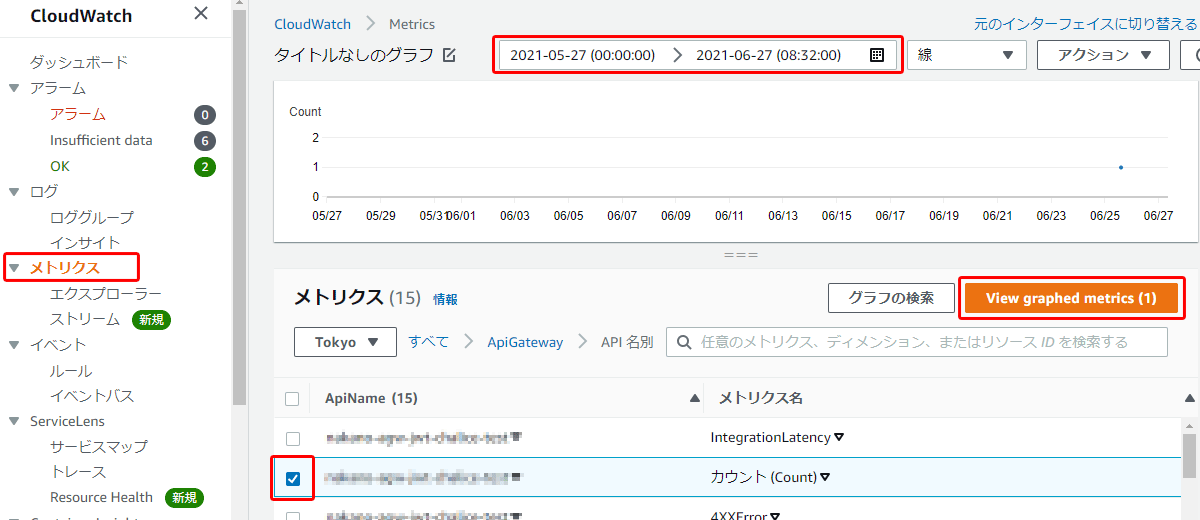Image resolution: width=1200 pixels, height=520 pixels.
Task: Open Resource Health in sidebar
Action: coord(101,497)
